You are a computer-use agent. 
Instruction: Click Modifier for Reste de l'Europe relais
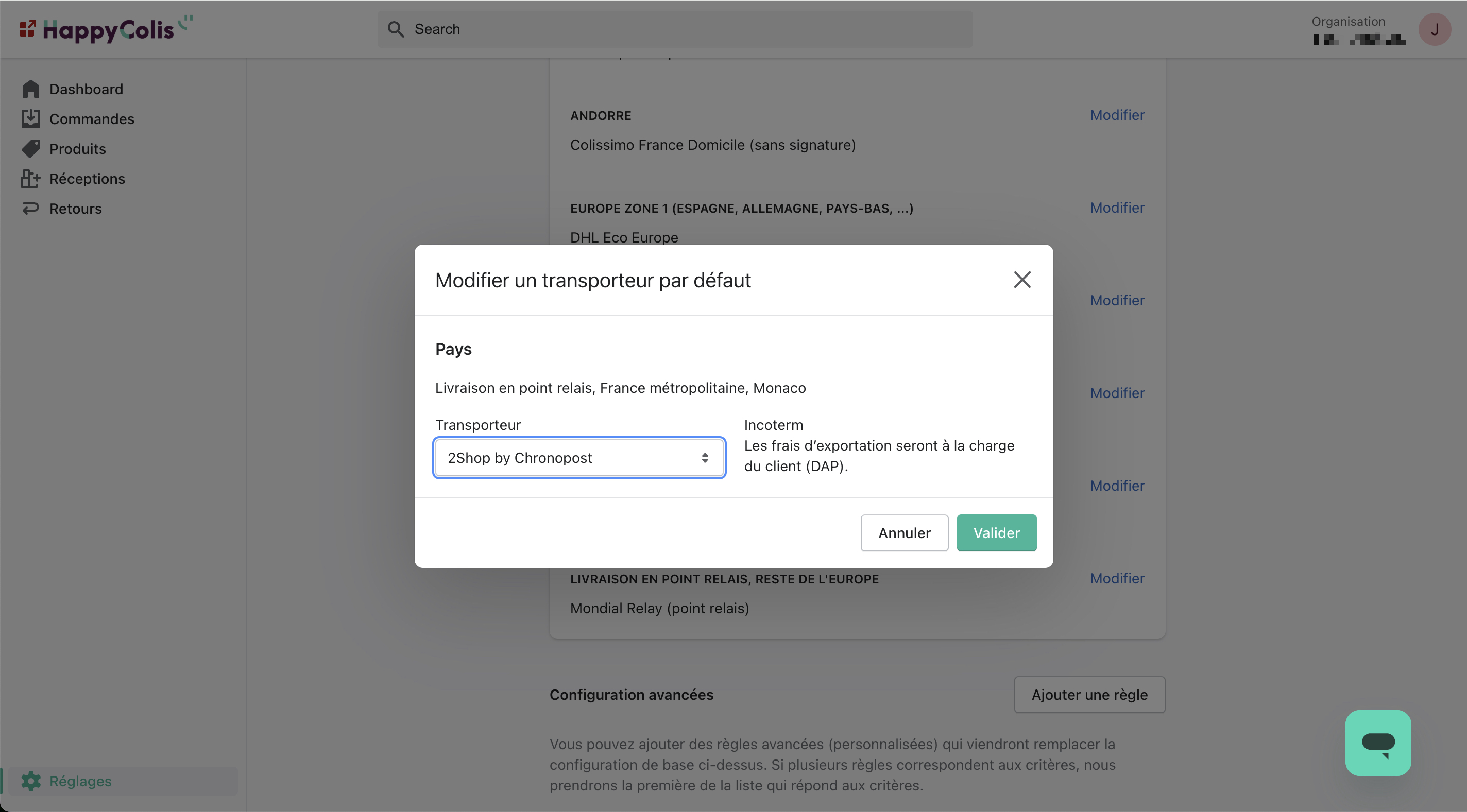[1117, 579]
